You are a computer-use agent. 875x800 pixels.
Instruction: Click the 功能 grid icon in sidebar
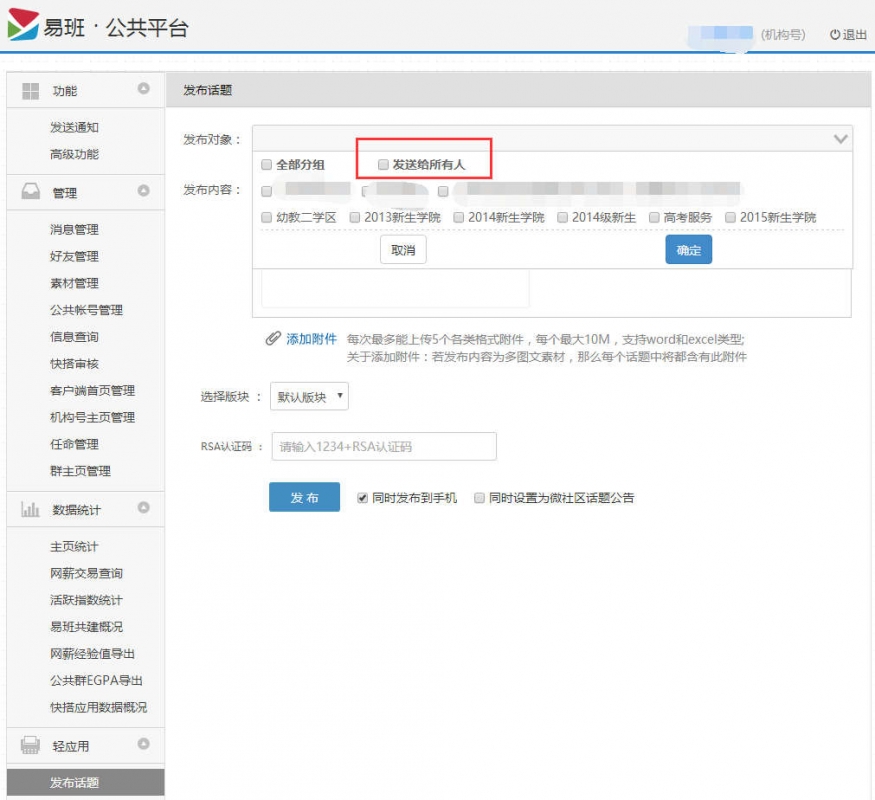coord(30,91)
